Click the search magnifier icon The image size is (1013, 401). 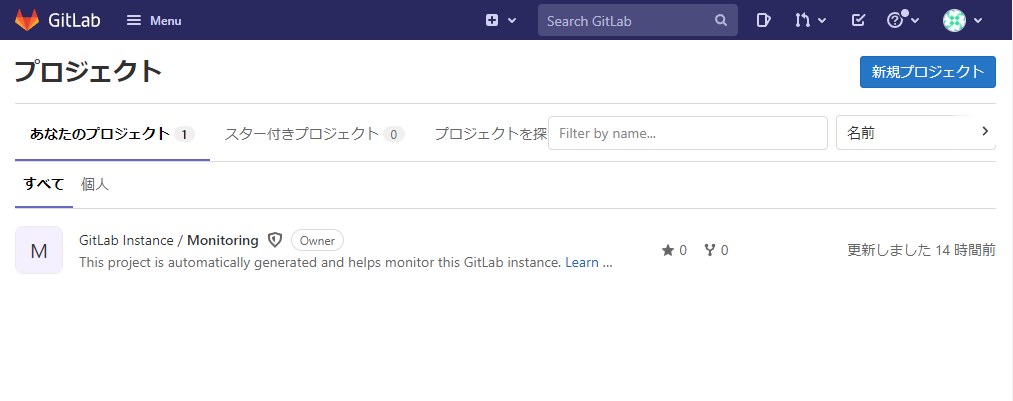point(721,21)
